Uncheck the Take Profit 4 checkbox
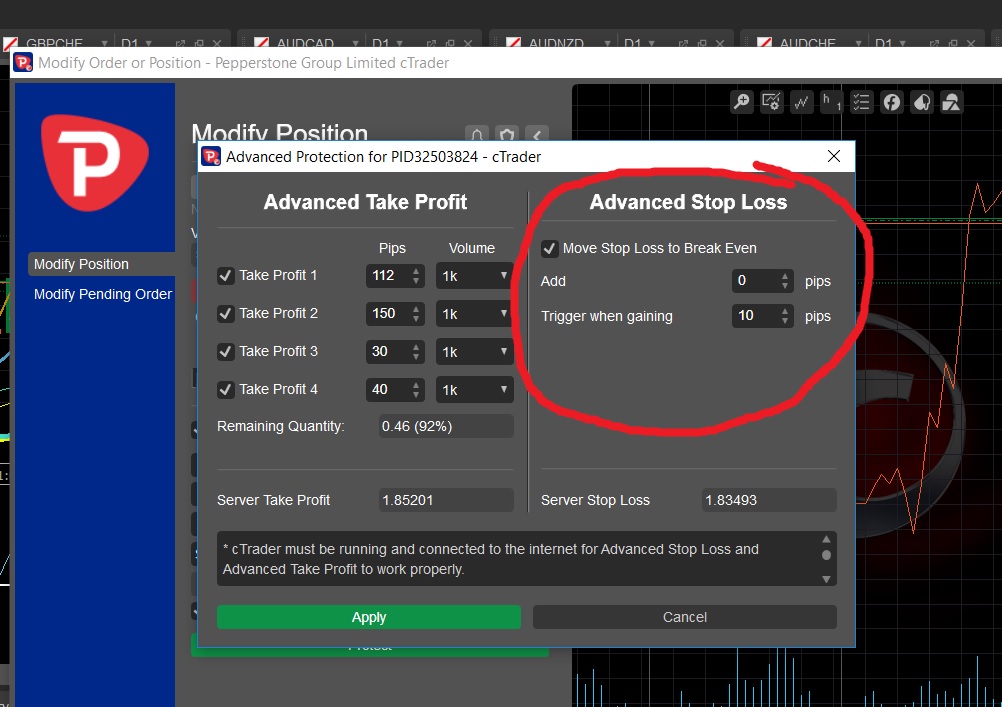The width and height of the screenshot is (1002, 707). (x=226, y=389)
